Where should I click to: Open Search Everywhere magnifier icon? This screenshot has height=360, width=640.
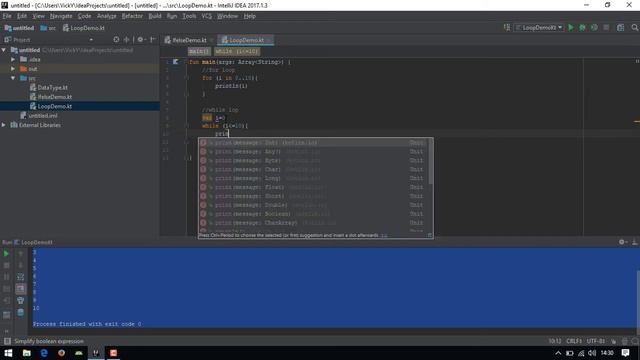click(634, 27)
